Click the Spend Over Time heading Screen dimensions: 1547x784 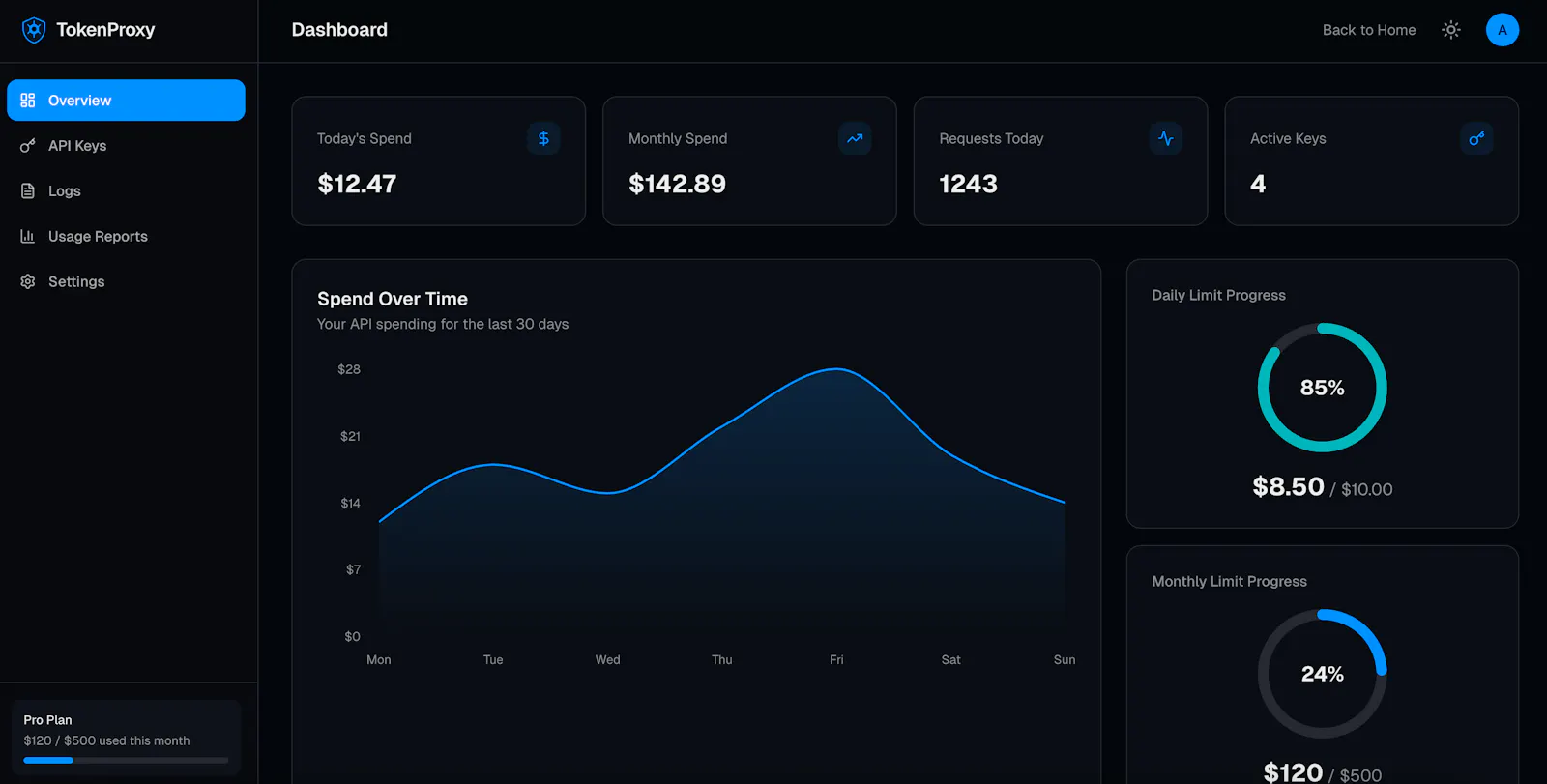click(x=393, y=299)
